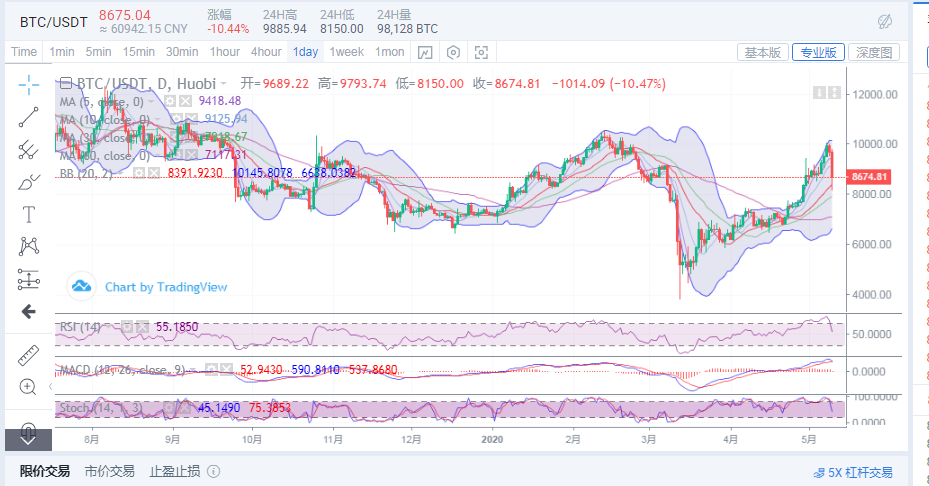Screen dimensions: 929x486
Task: Expand the MA (5, close, 0) indicator dropdown
Action: (x=151, y=102)
